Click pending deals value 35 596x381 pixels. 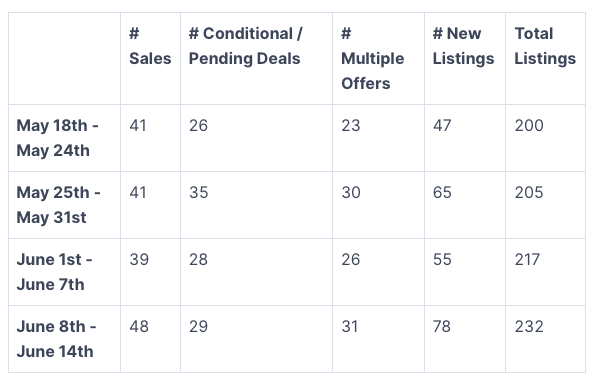(198, 192)
